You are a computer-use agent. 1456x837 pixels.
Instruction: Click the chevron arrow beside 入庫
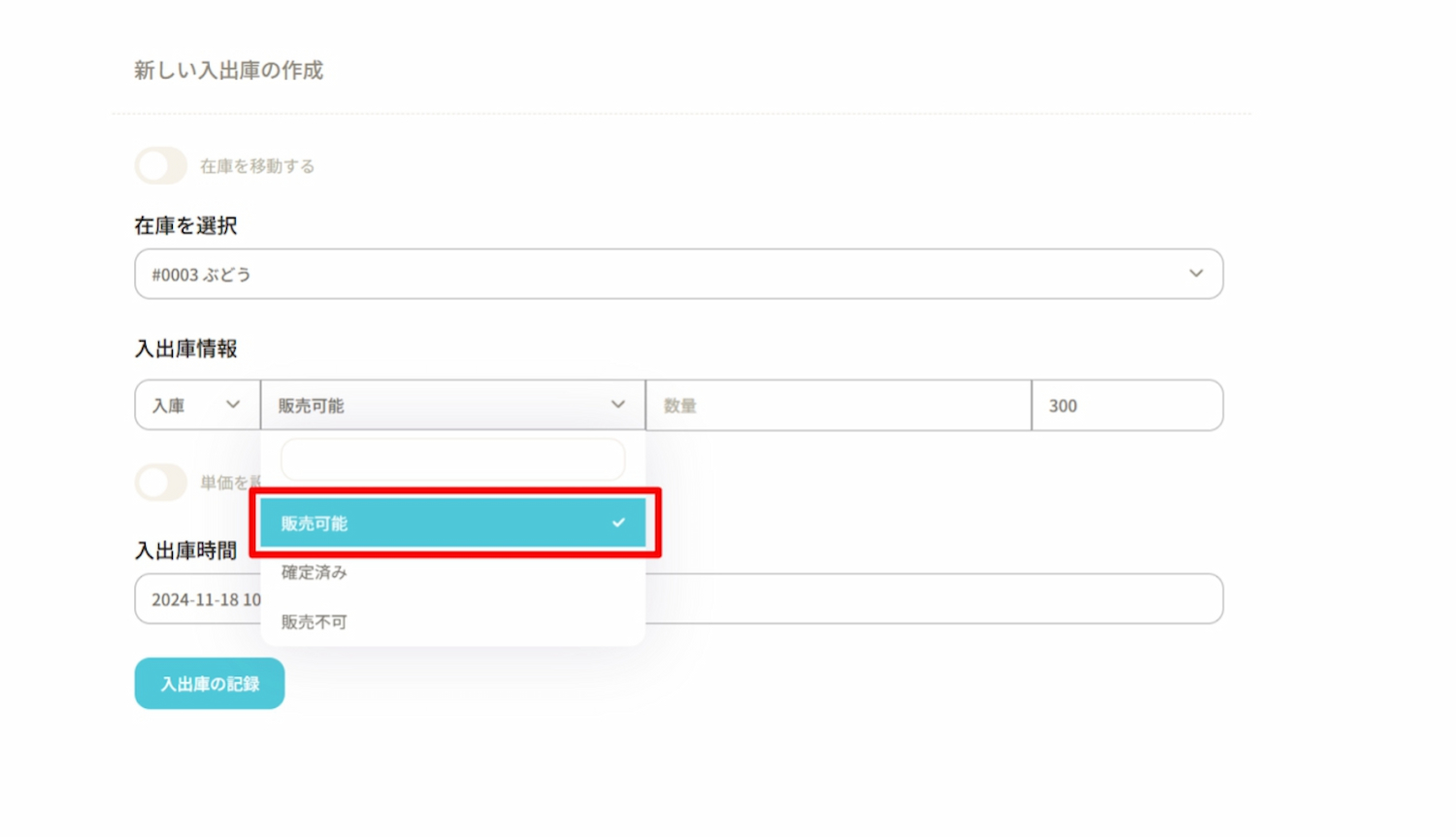tap(233, 405)
